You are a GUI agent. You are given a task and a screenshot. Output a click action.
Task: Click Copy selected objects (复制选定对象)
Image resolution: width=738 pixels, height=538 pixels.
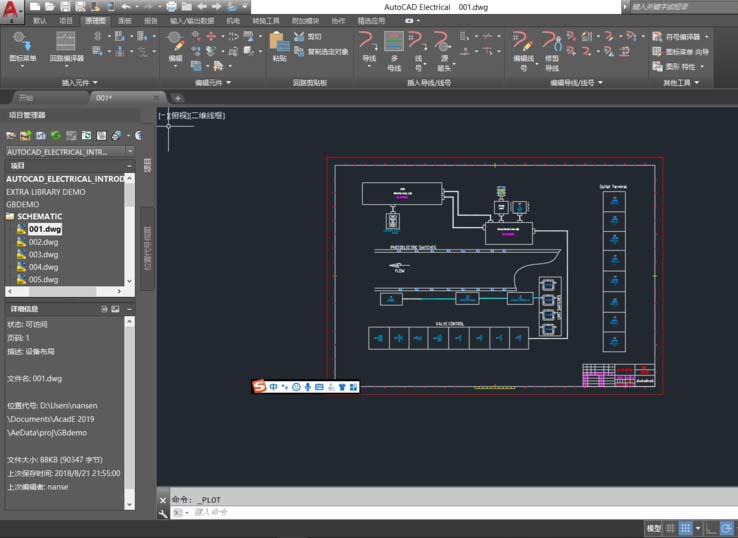coord(321,51)
